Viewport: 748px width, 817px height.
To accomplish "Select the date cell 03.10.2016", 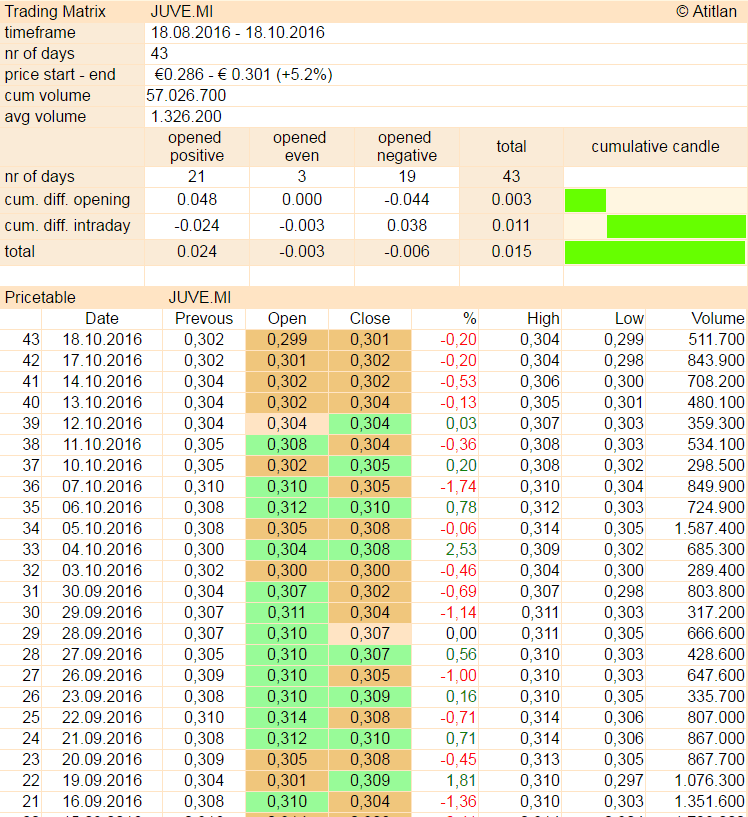I will point(102,571).
